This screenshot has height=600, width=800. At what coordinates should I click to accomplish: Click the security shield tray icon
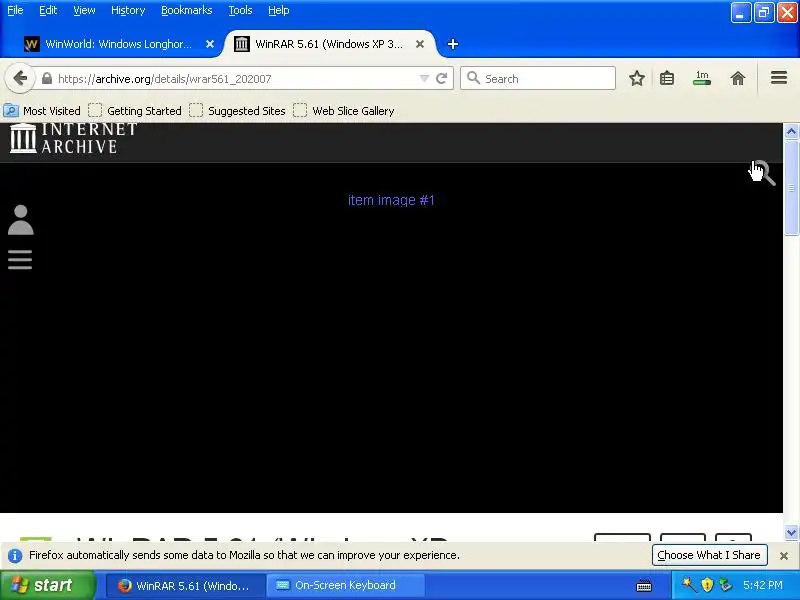pos(707,585)
